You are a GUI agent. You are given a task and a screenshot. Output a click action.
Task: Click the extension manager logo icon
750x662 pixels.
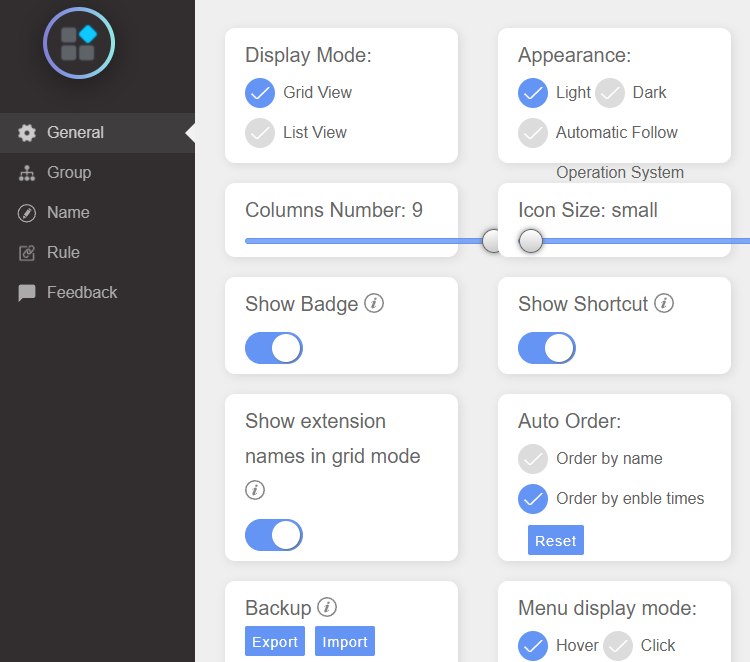[x=79, y=43]
